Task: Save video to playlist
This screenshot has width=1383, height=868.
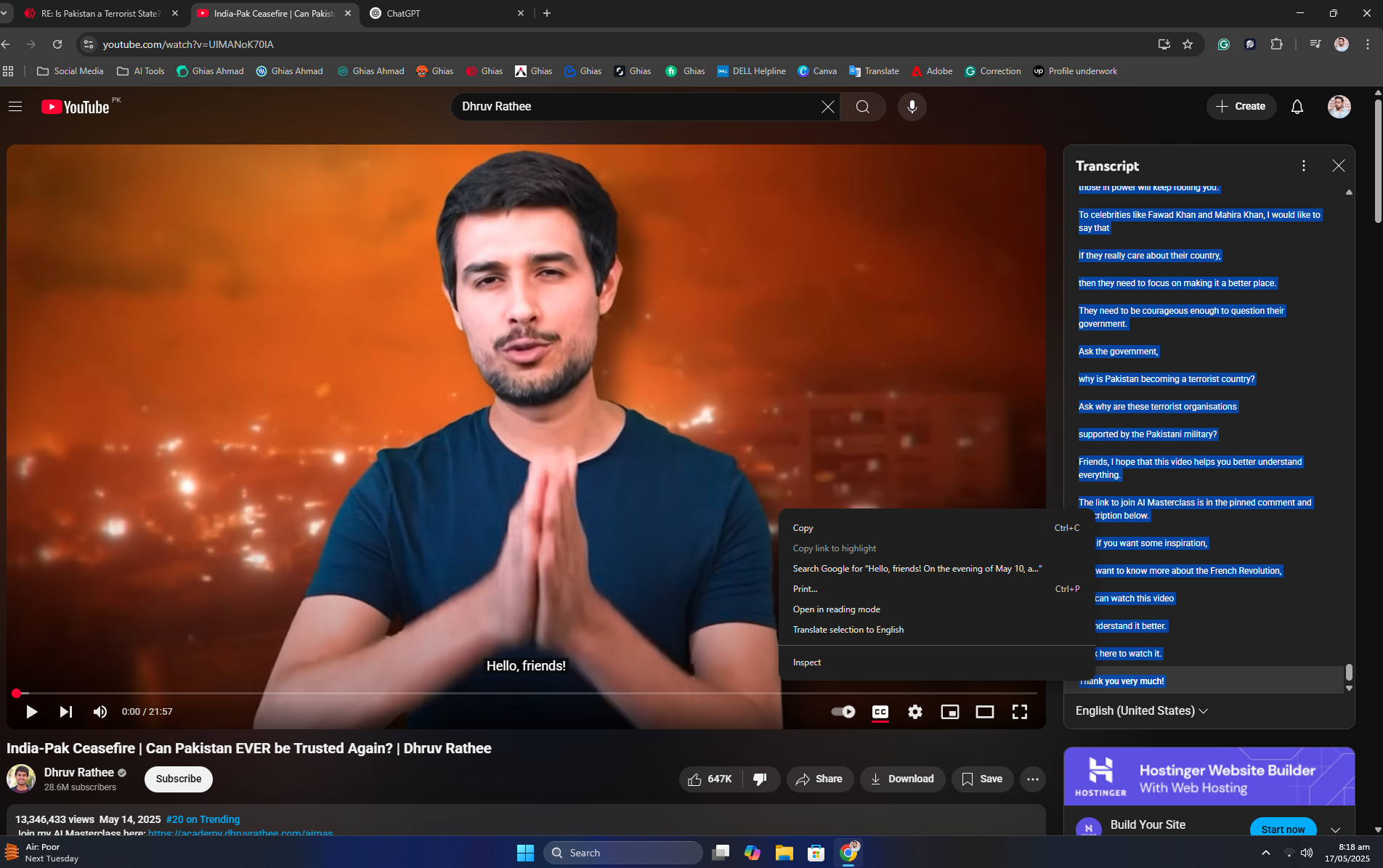Action: [982, 779]
